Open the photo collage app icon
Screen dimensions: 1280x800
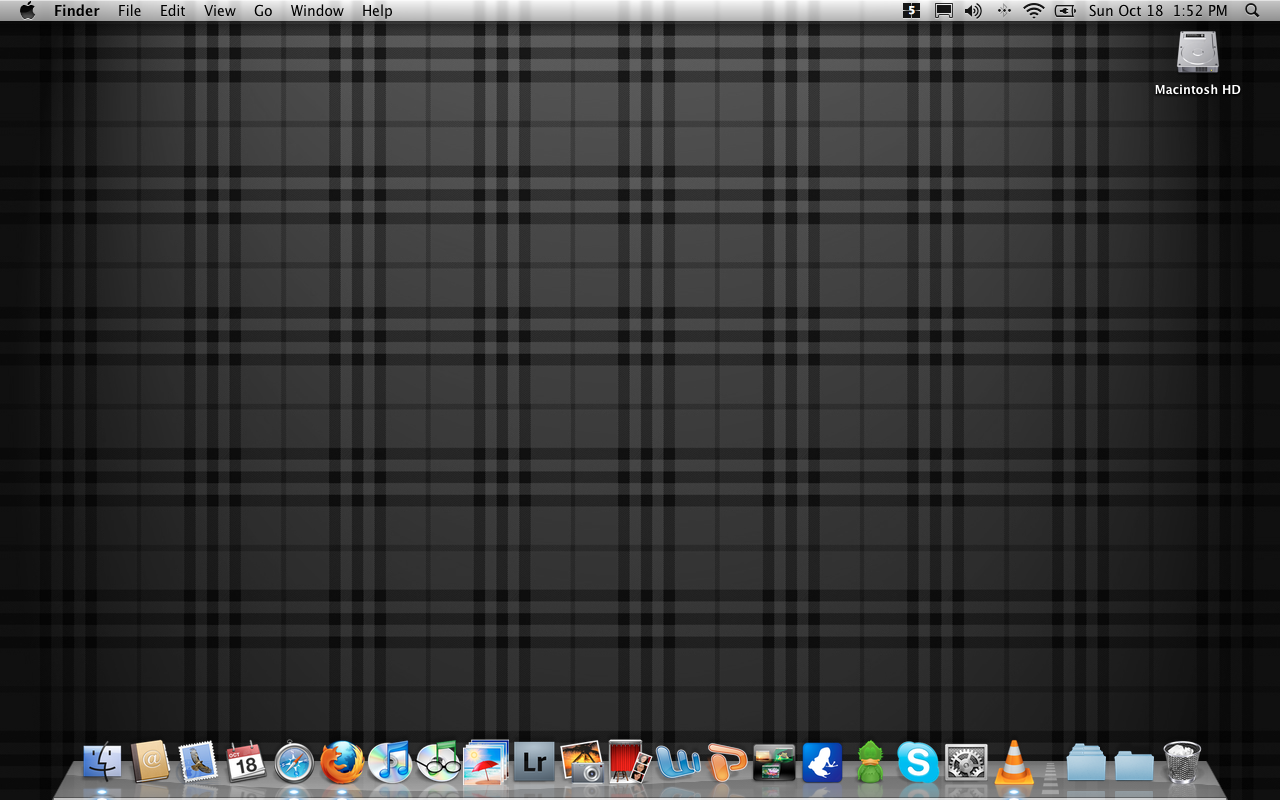point(774,763)
